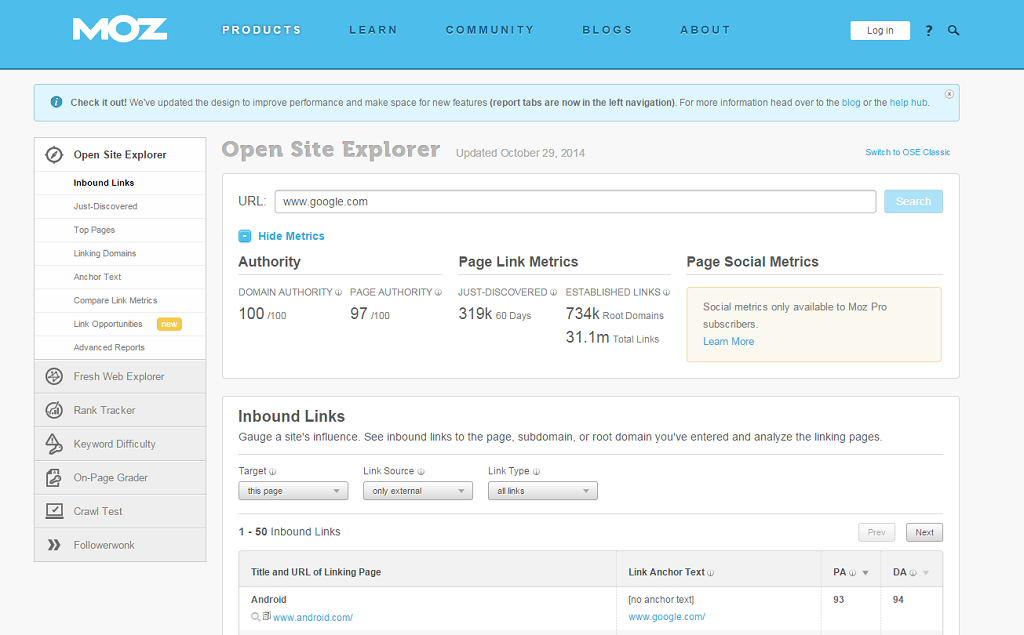Click info icon beside Target label
Screen dimensions: 1024x635
(x=272, y=472)
